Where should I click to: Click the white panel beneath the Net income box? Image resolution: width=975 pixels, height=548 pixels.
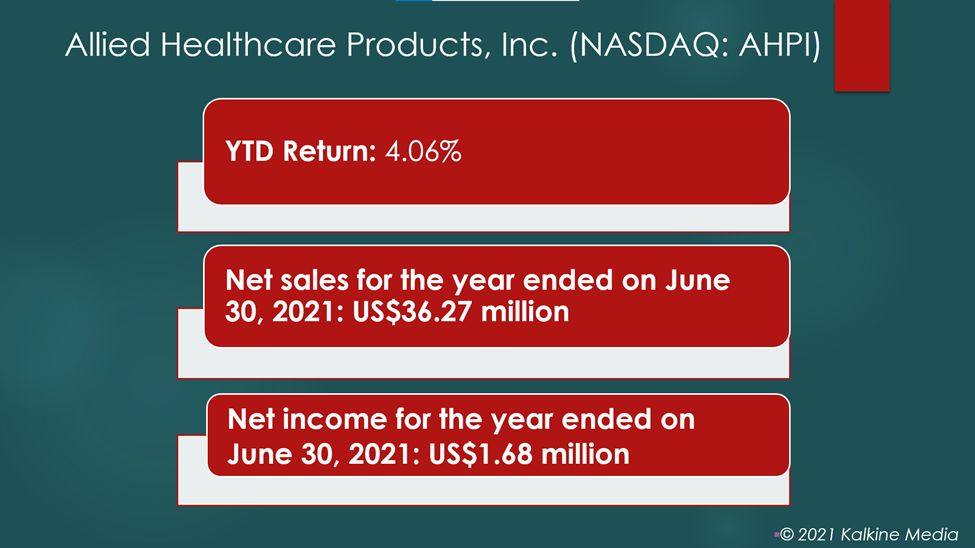point(484,490)
